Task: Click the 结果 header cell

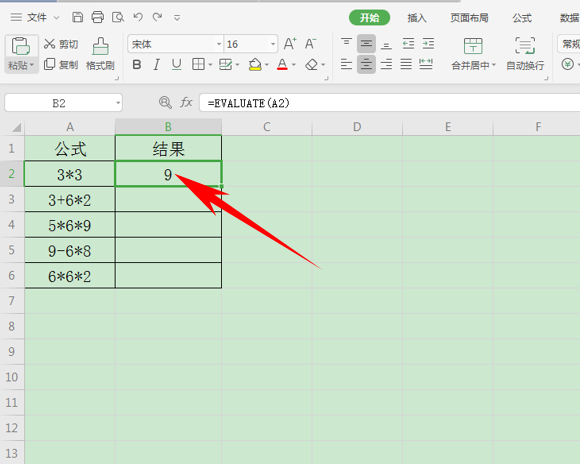Action: click(168, 149)
